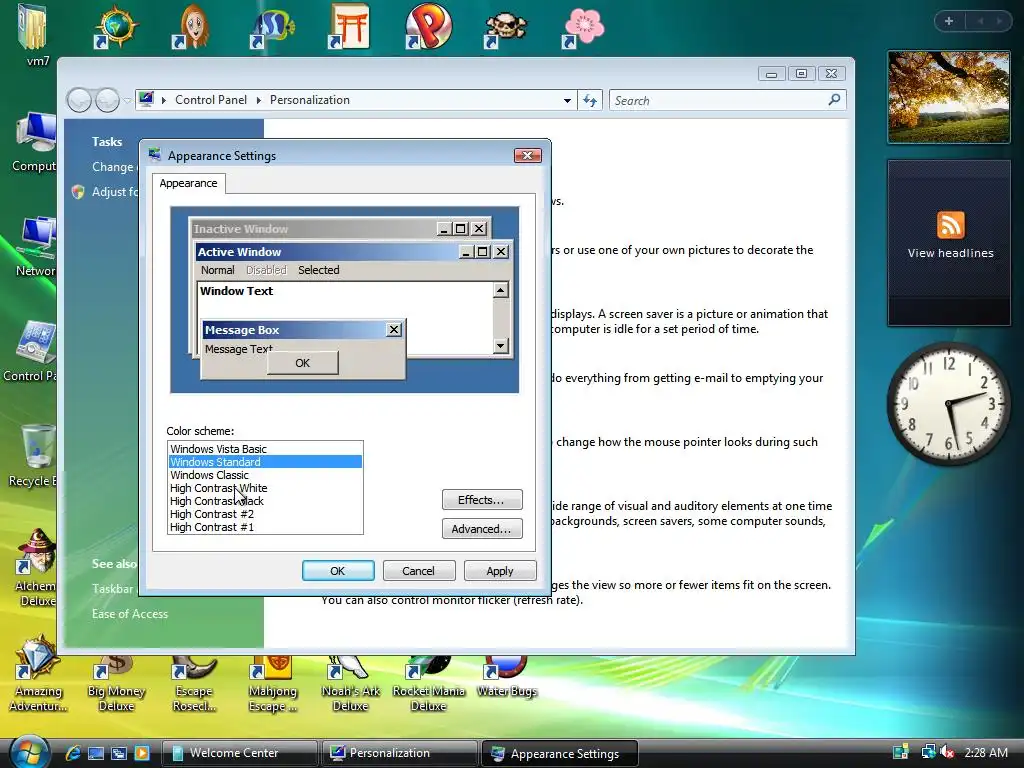Open the Control Panel desktop icon
Screen dimensions: 1024x768
pyautogui.click(x=31, y=351)
